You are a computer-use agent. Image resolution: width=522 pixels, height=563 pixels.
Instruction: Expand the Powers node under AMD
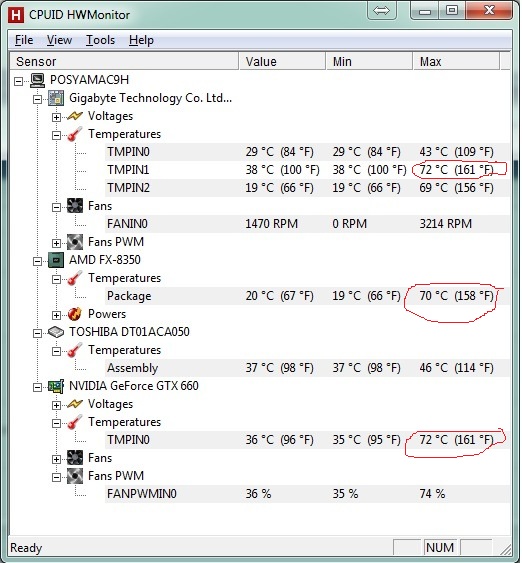pyautogui.click(x=56, y=316)
